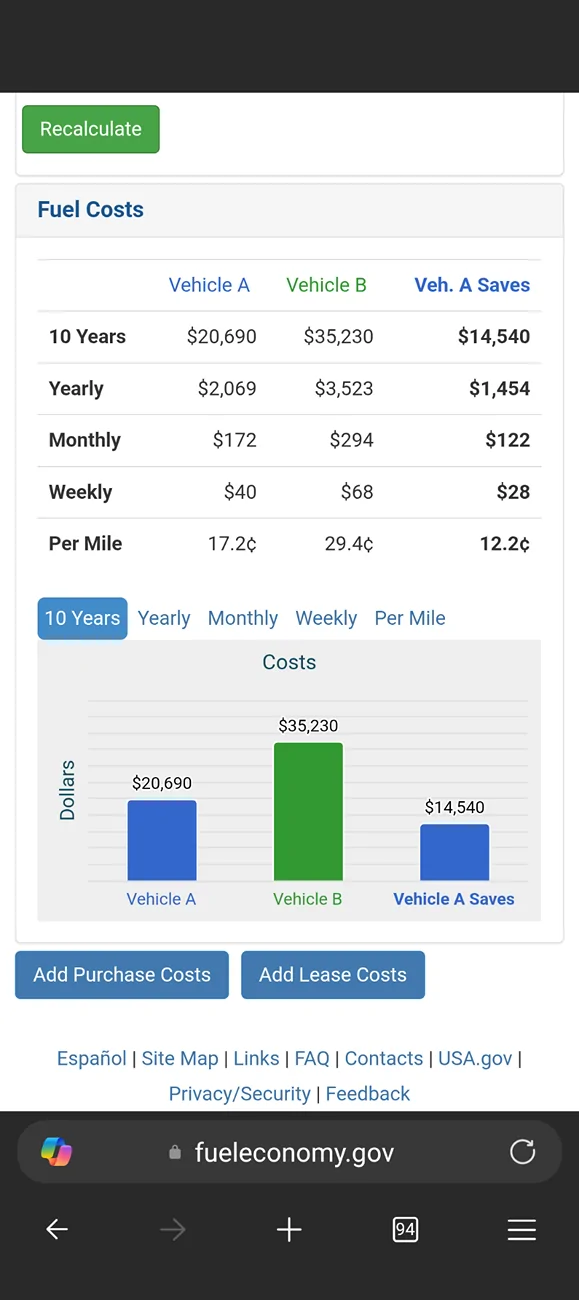Screen dimensions: 579x1300
Task: Open the FAQ link
Action: tap(313, 1058)
